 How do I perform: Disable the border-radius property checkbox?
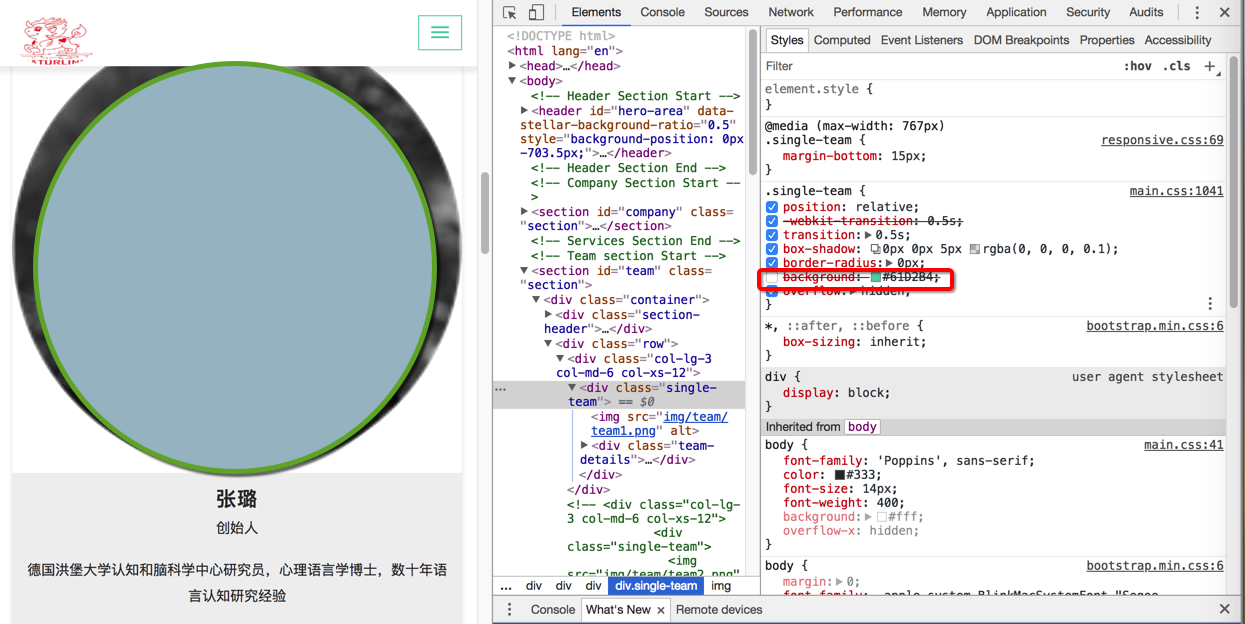click(x=771, y=263)
